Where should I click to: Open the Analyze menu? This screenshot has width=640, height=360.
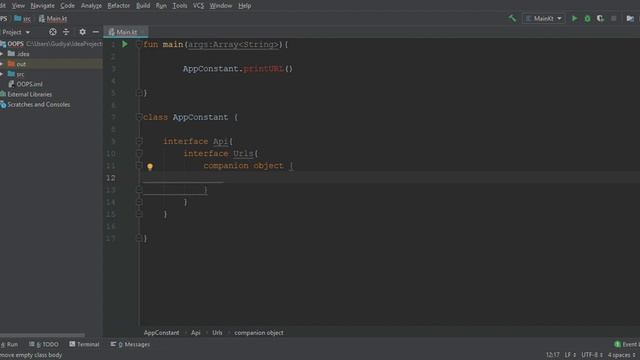pyautogui.click(x=91, y=6)
